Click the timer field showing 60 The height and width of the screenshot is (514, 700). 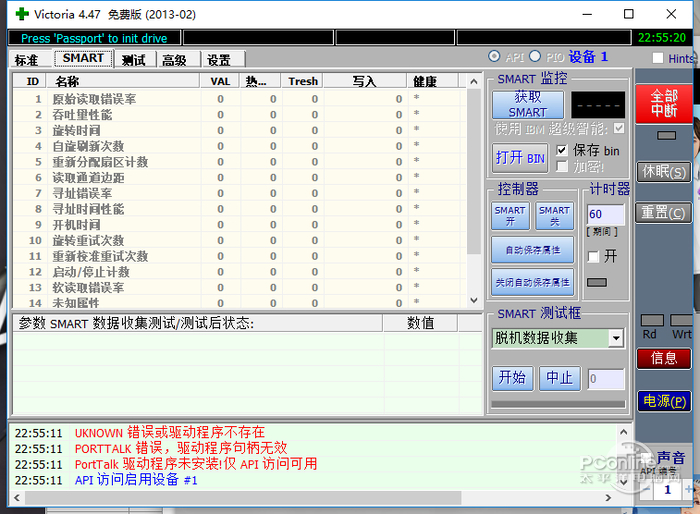point(605,214)
